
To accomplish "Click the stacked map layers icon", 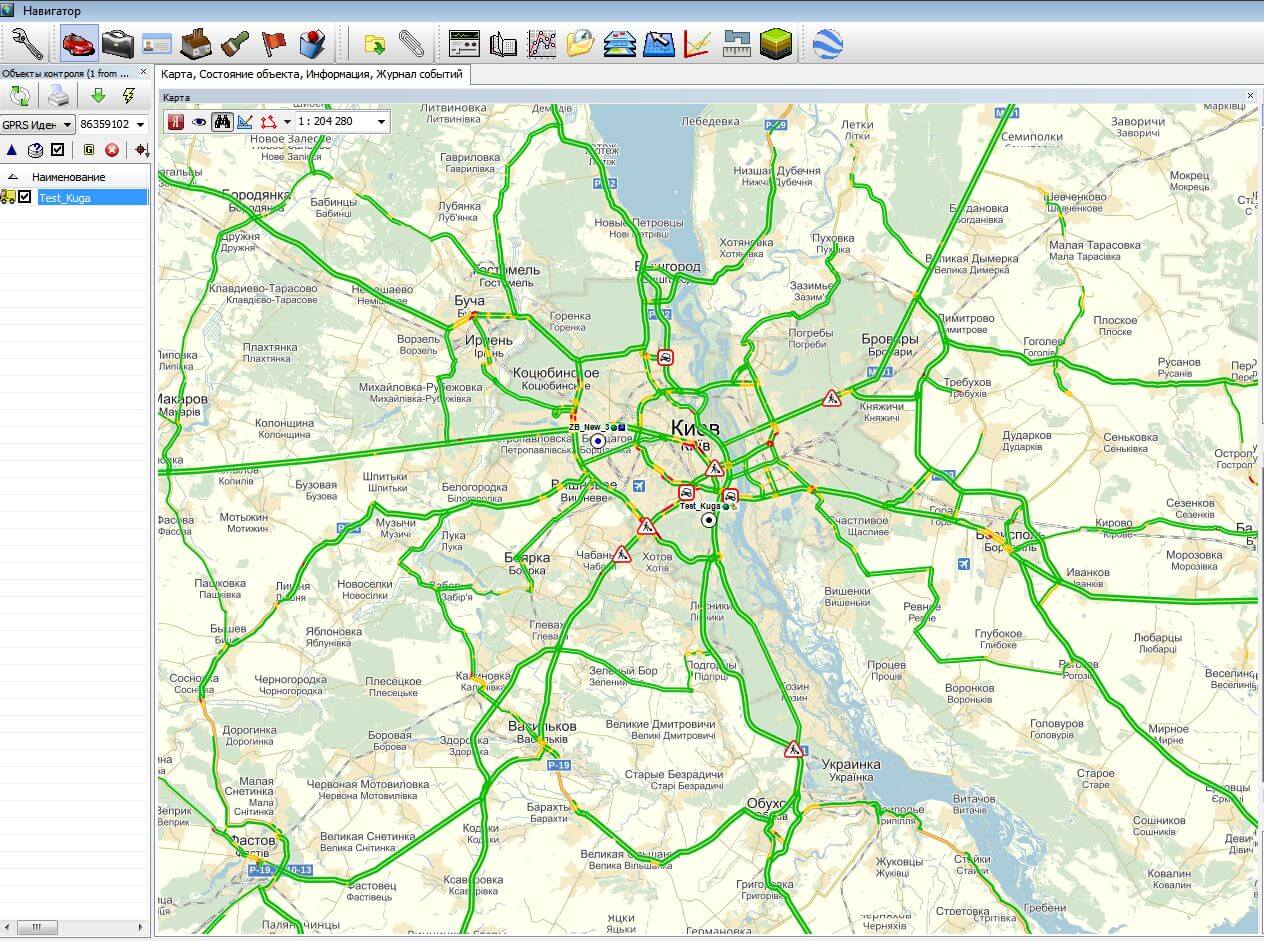I will [620, 44].
